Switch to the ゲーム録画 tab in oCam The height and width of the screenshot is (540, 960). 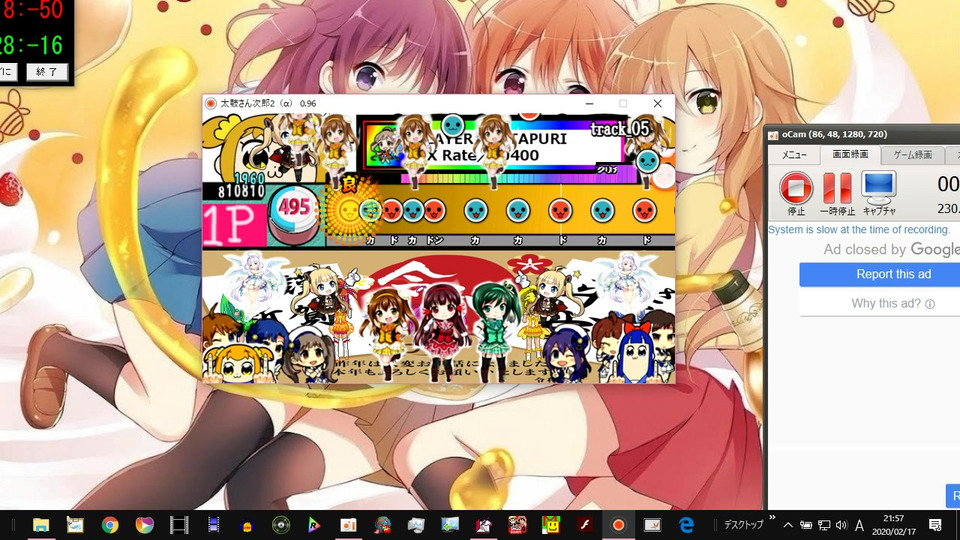(912, 155)
